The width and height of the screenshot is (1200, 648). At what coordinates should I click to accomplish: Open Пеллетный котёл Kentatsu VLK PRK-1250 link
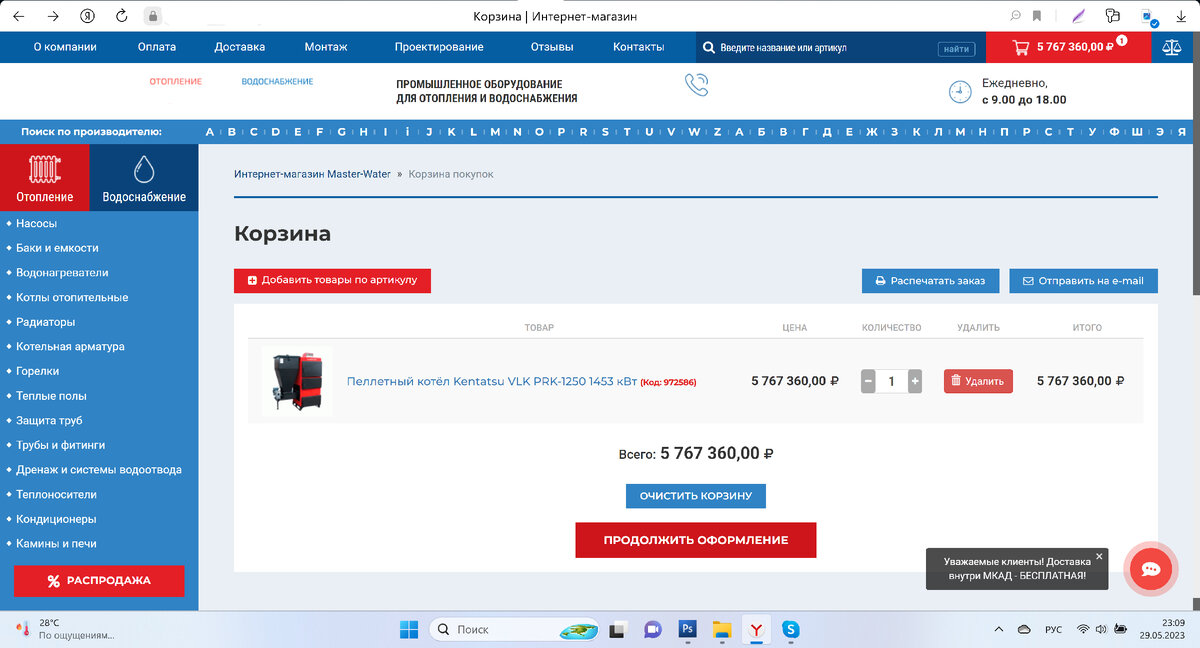pyautogui.click(x=491, y=381)
